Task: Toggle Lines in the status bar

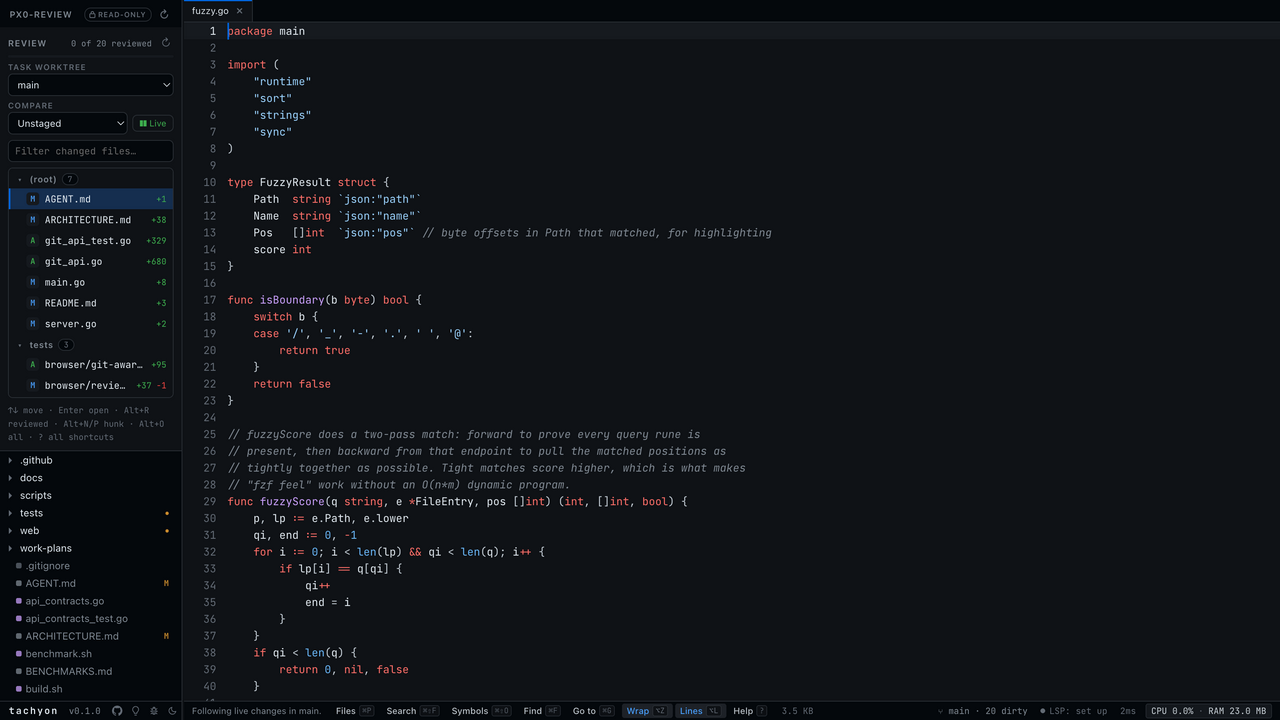Action: 700,711
